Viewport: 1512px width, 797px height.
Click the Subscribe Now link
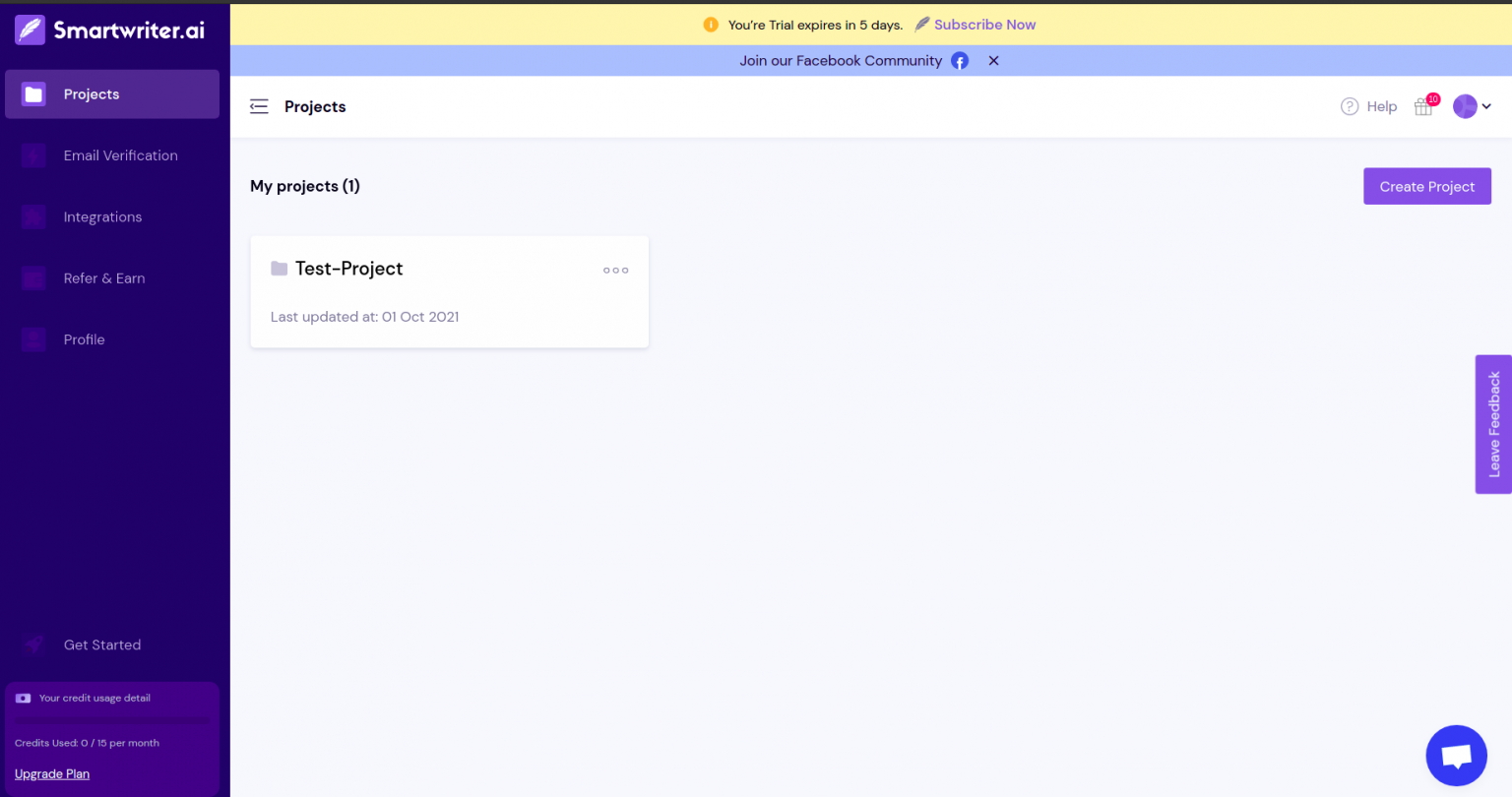coord(984,24)
